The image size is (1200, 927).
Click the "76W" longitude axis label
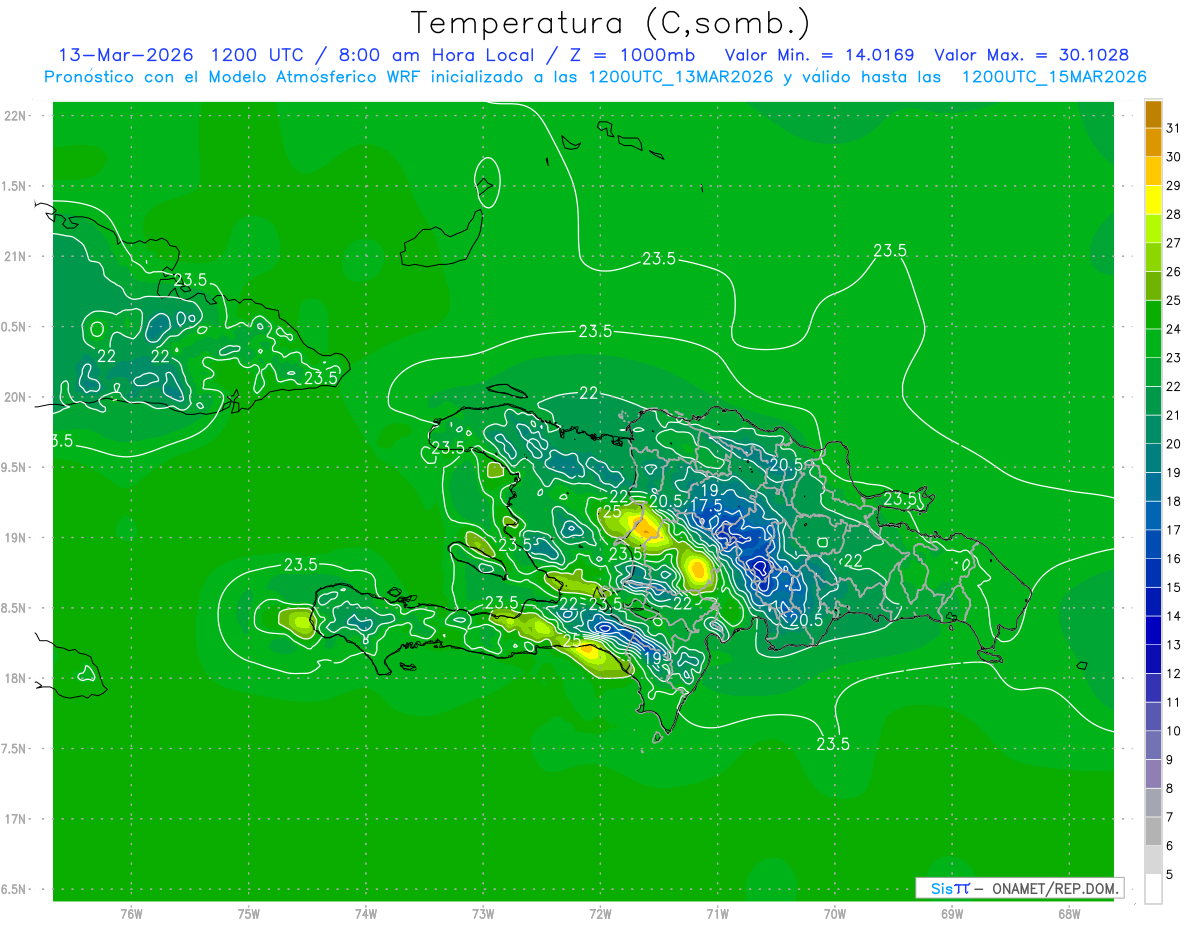131,914
